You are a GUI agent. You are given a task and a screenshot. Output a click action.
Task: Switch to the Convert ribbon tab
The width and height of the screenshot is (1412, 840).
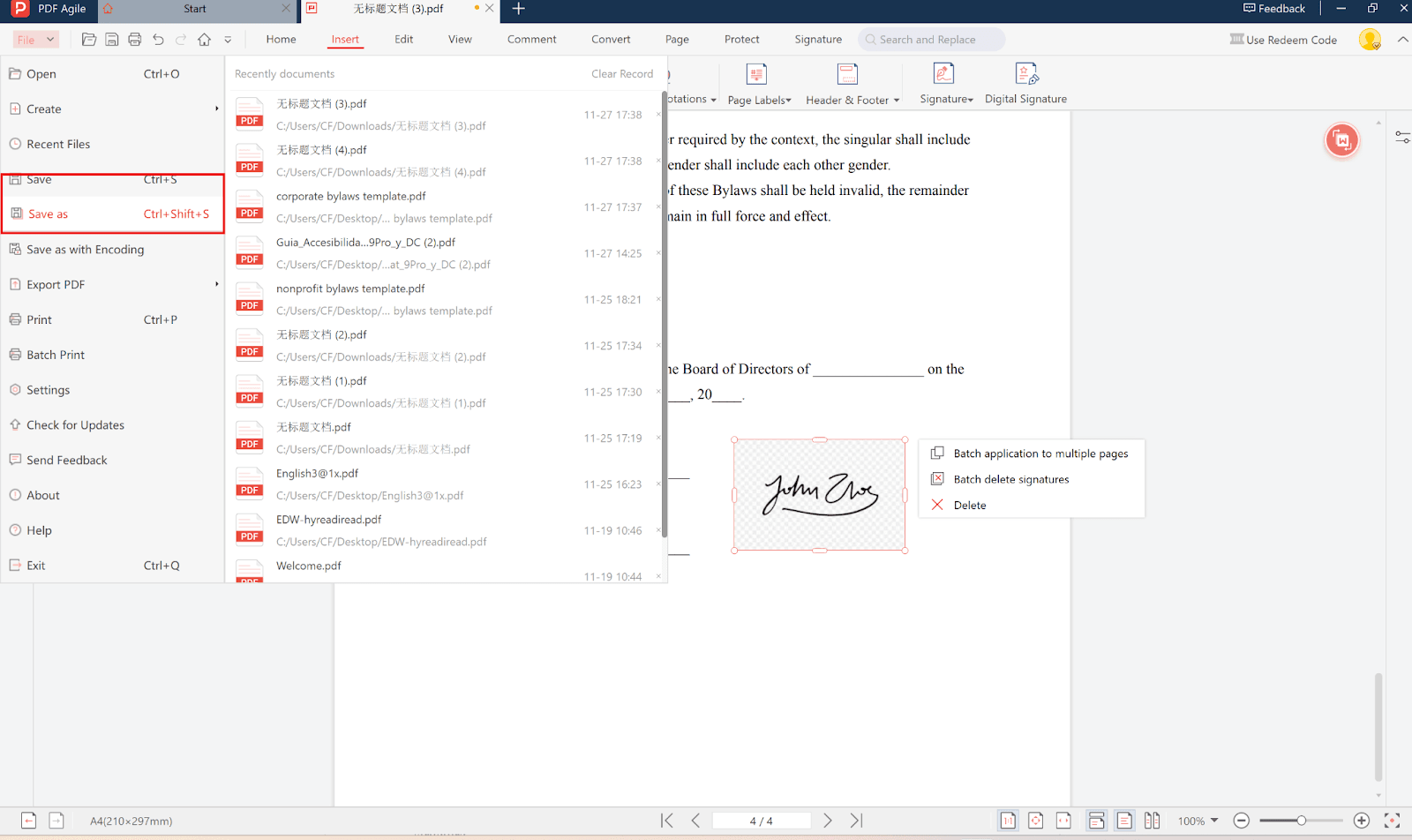click(x=611, y=40)
